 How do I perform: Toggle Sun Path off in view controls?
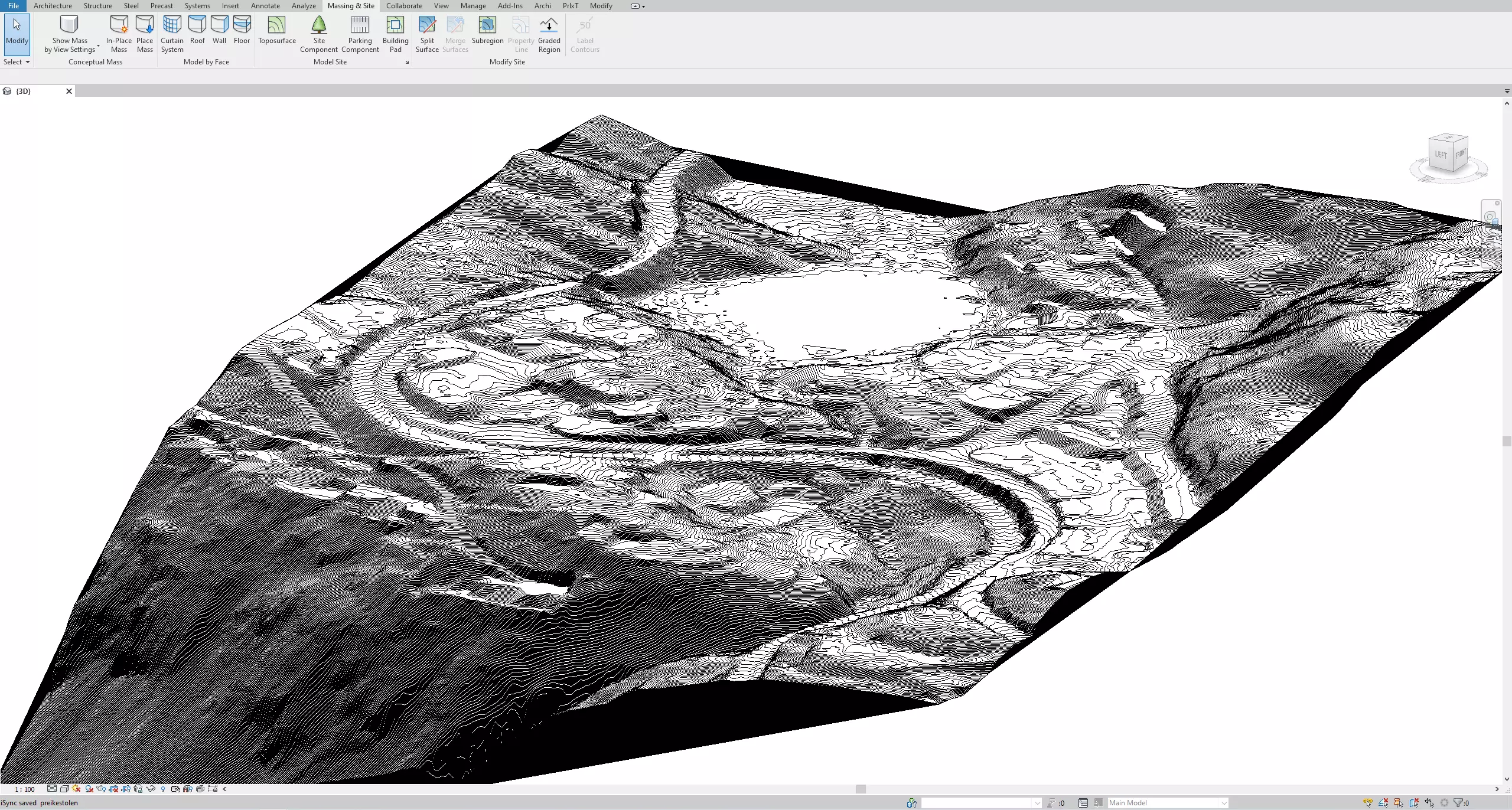click(x=76, y=789)
